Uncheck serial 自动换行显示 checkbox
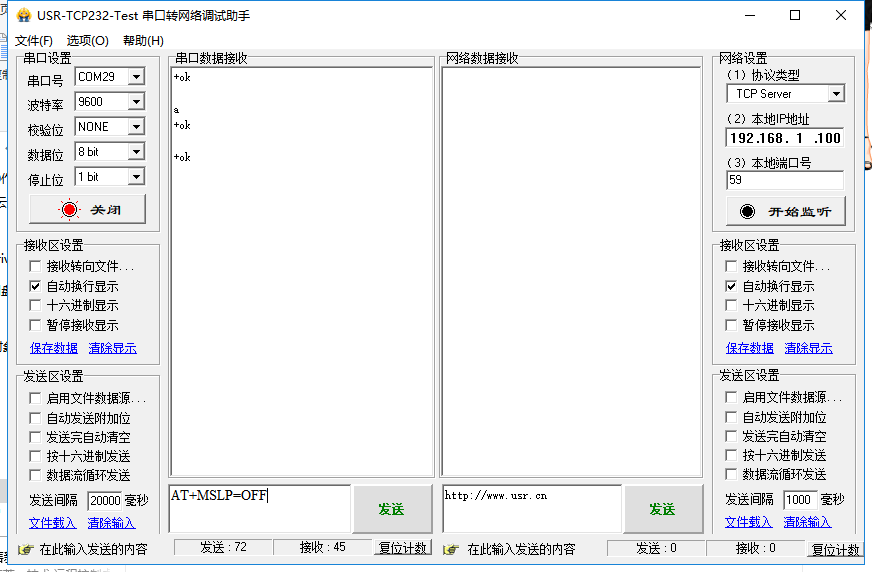872x572 pixels. pos(35,286)
